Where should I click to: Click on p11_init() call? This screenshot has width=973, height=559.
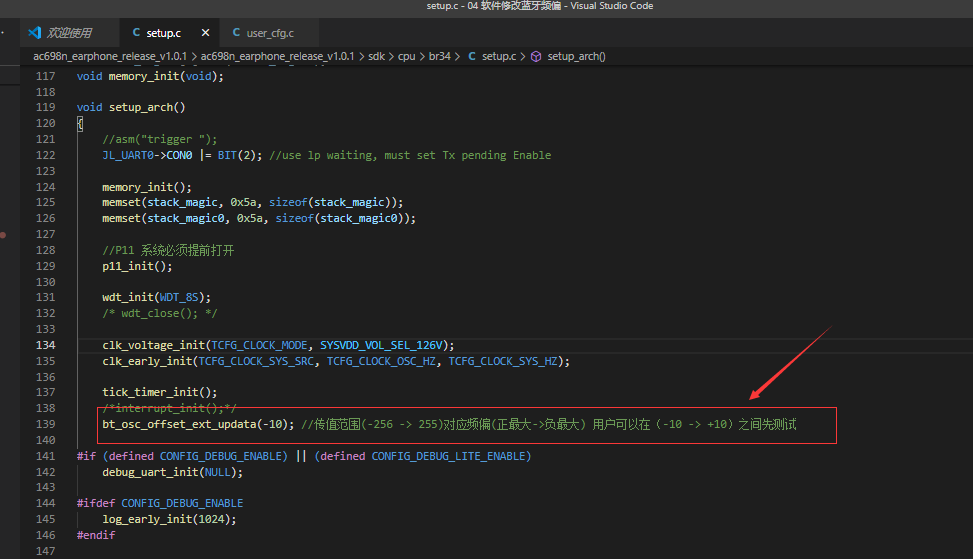tap(137, 266)
